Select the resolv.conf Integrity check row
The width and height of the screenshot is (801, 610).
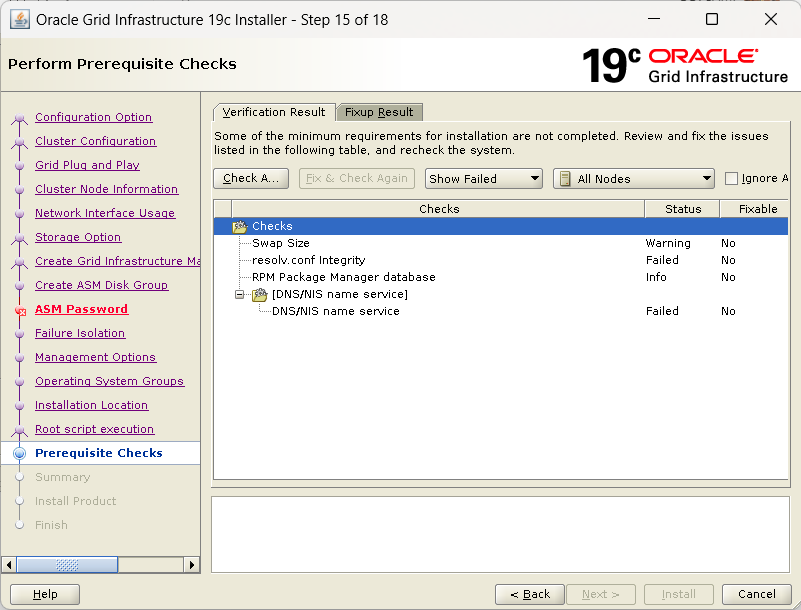(501, 260)
